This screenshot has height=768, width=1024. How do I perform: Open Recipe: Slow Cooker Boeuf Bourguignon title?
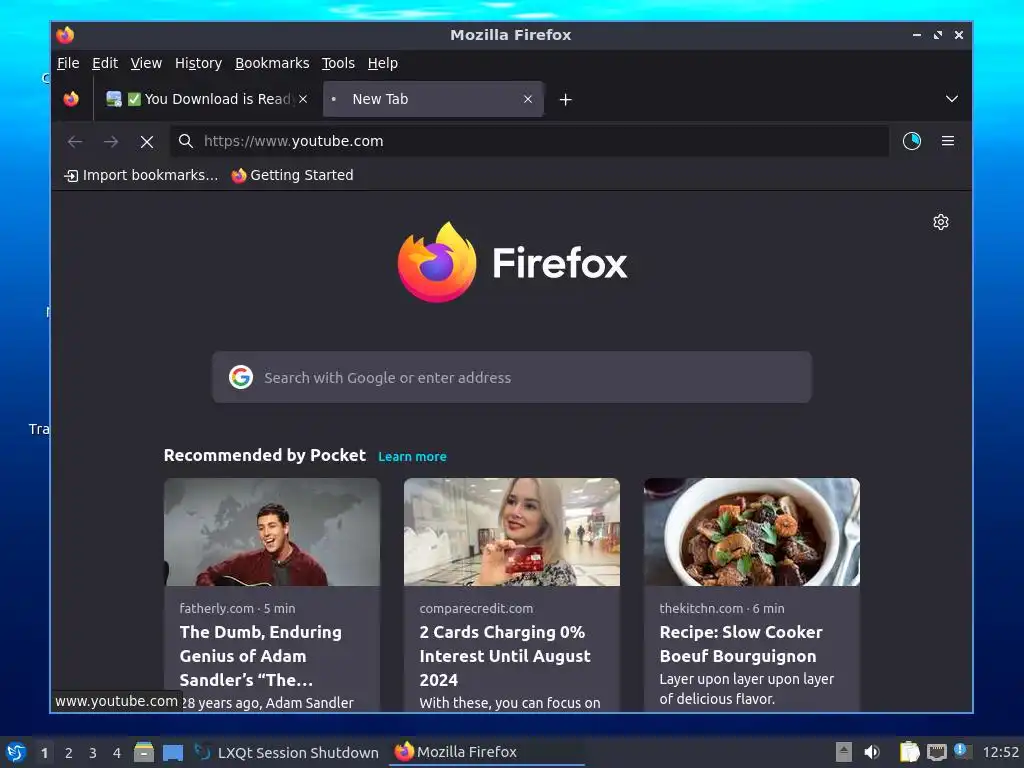click(x=741, y=644)
